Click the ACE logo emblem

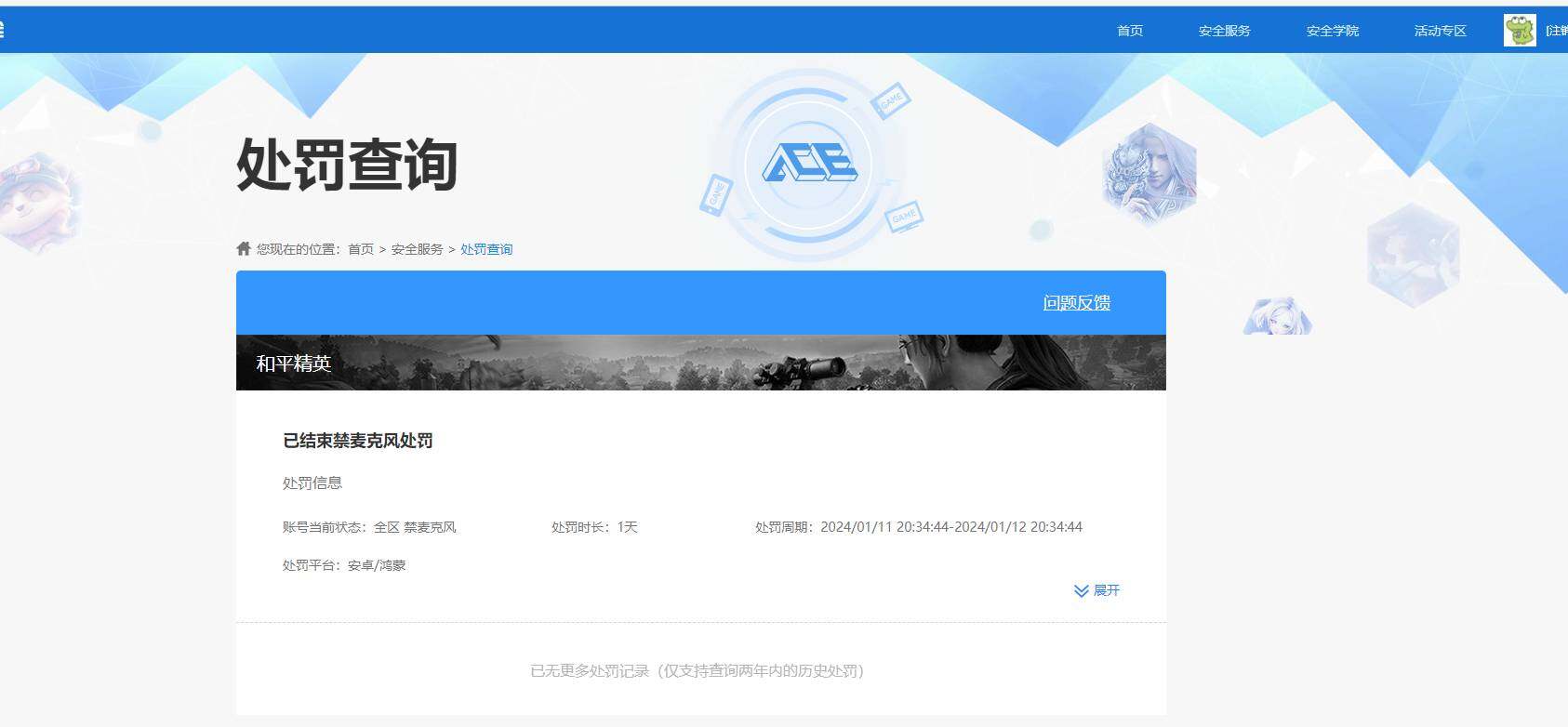810,165
